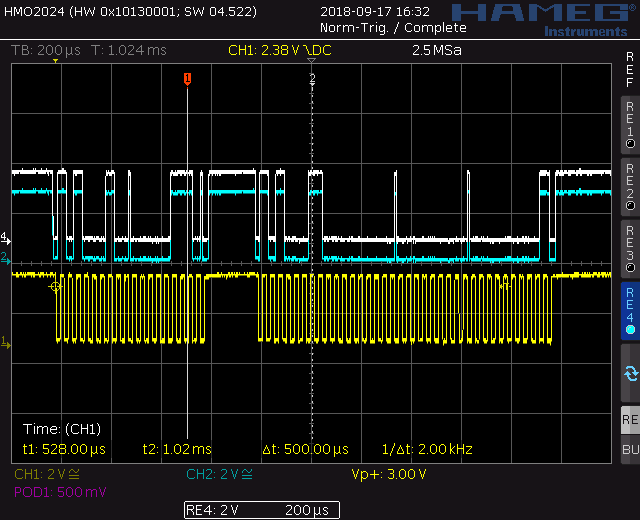Screen dimensions: 640x520
Task: Click the RE softkey tab
Action: tap(630, 420)
